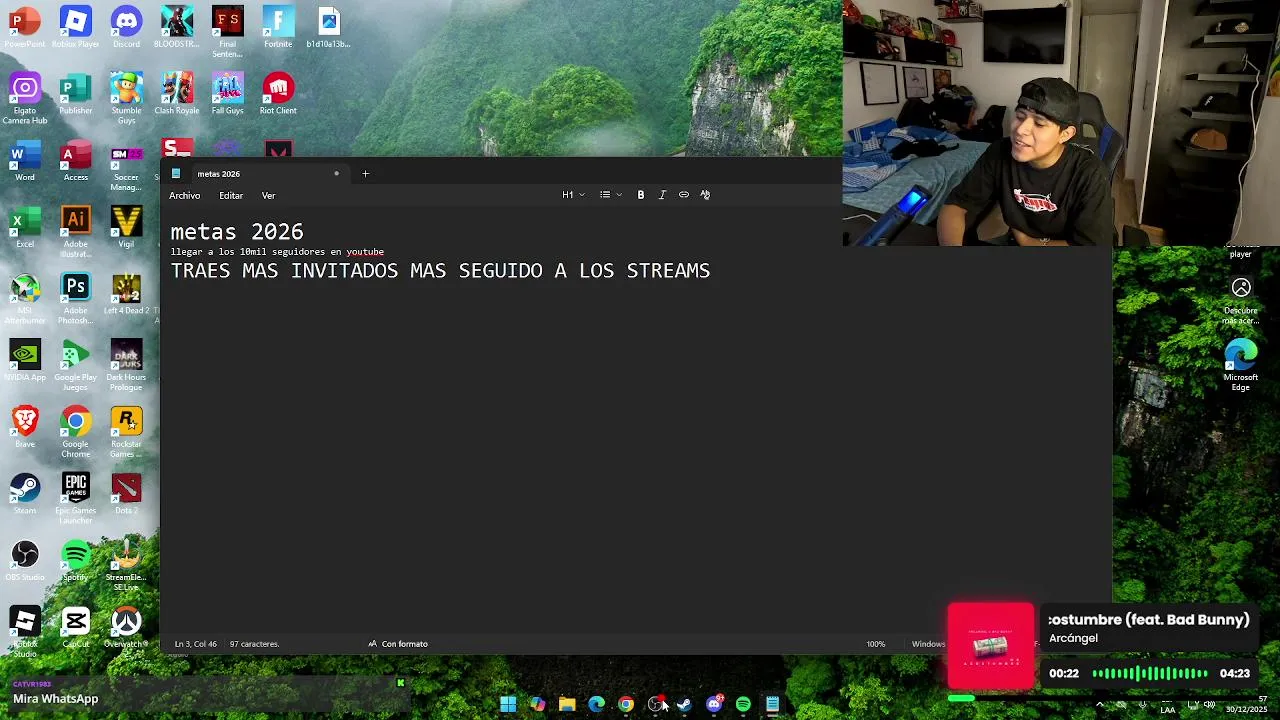Open the OBS Studio desktop shortcut
This screenshot has width=1280, height=720.
25,561
